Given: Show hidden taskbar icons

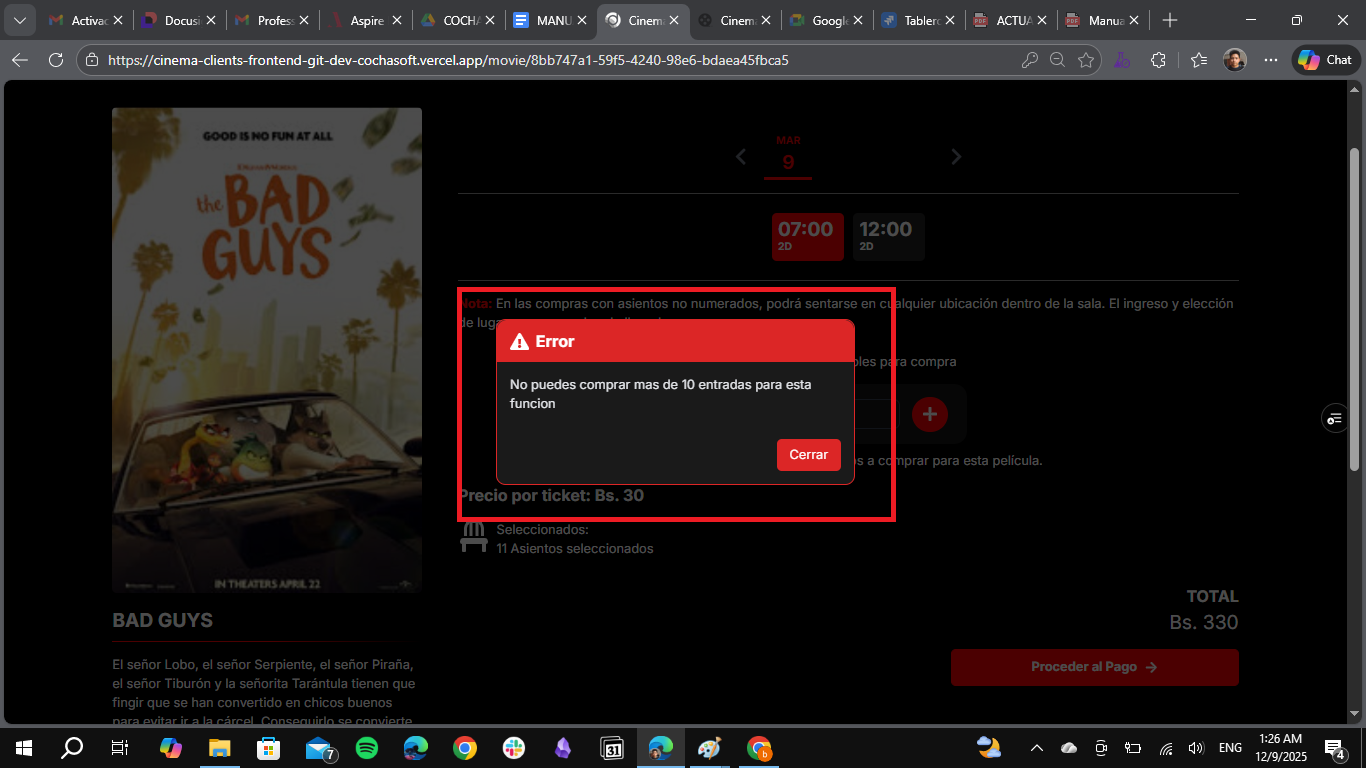Looking at the screenshot, I should pyautogui.click(x=1036, y=747).
